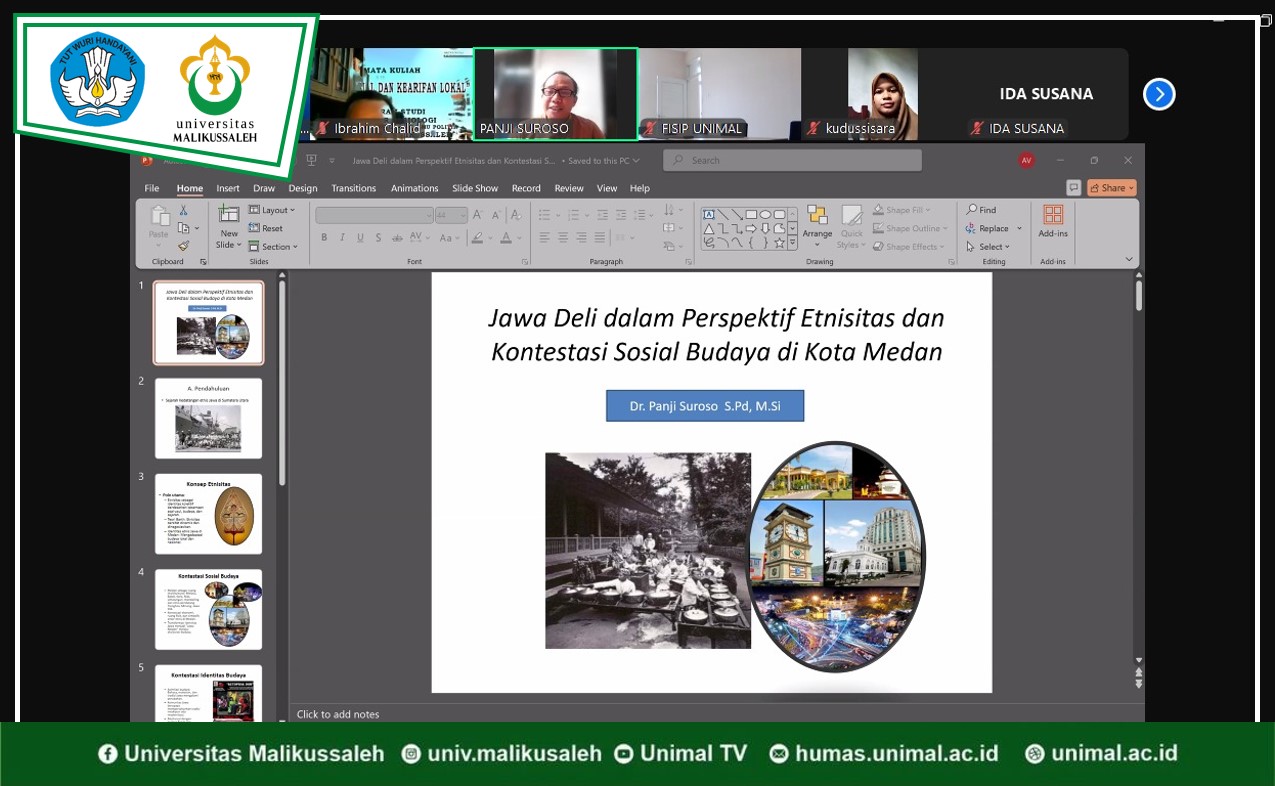Toggle Underline formatting
Screen dimensions: 1275x786
(x=360, y=238)
